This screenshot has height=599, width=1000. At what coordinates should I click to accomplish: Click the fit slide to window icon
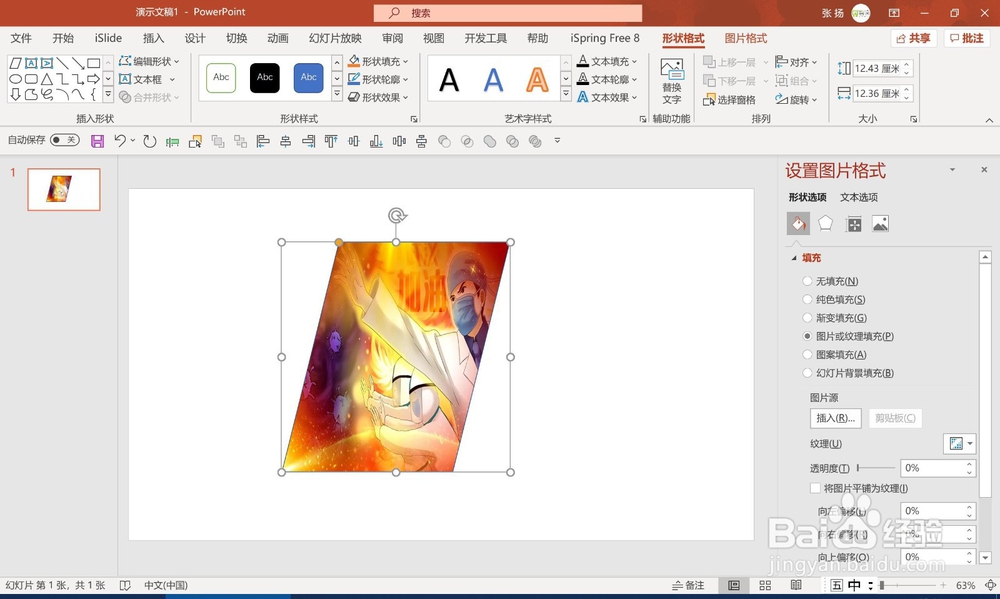(990, 585)
